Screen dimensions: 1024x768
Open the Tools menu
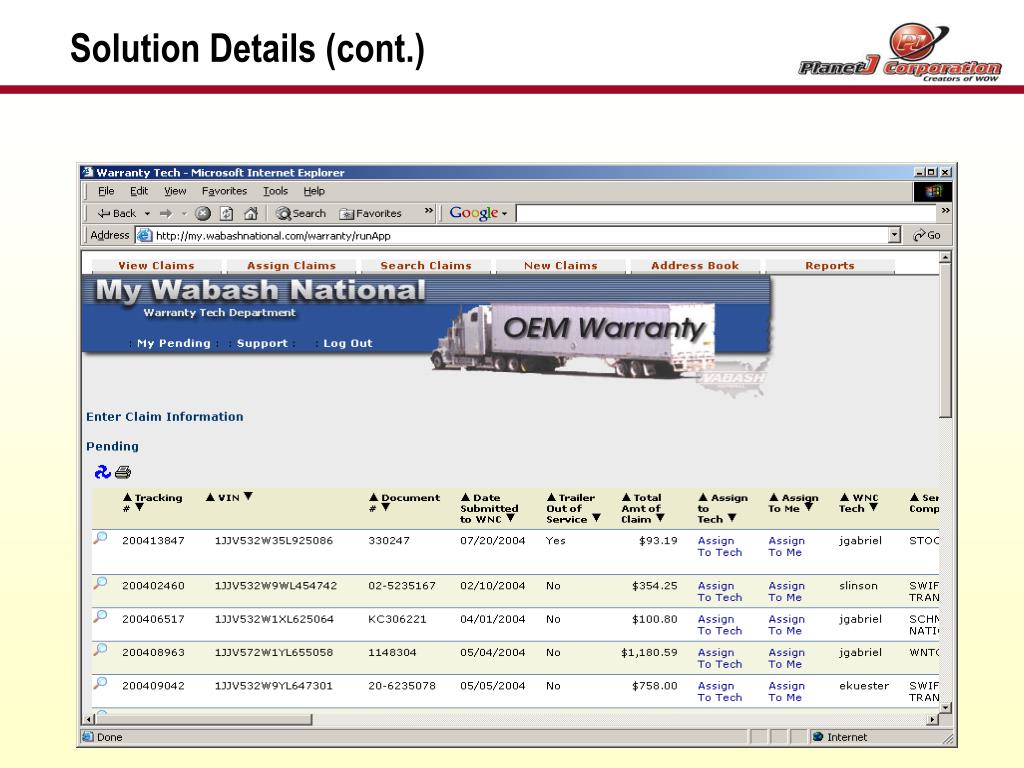coord(276,191)
